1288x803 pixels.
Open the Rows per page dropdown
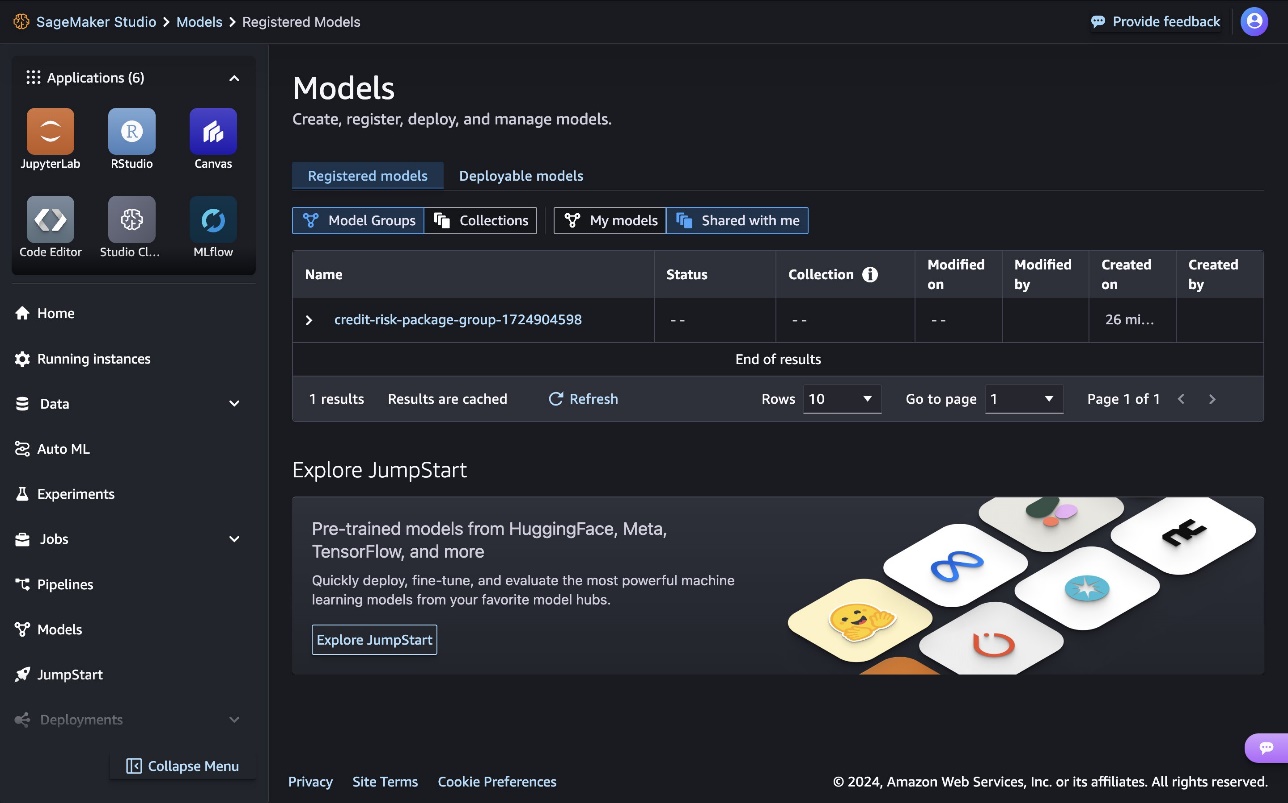(842, 399)
